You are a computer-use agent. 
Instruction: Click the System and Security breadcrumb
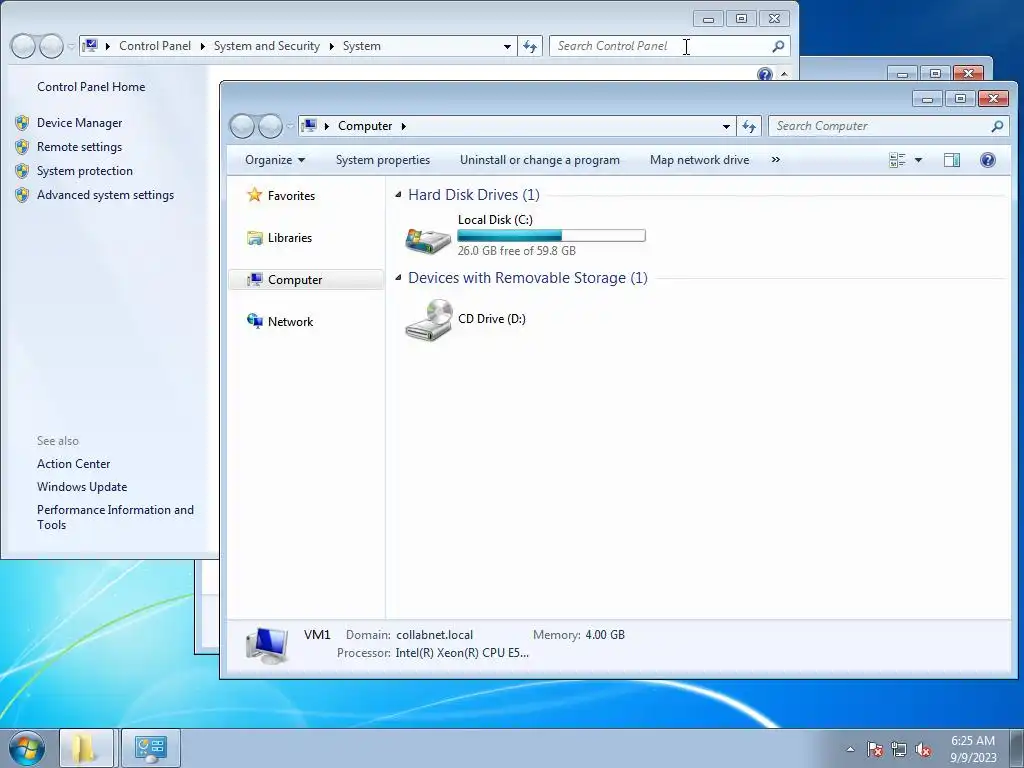(x=266, y=46)
